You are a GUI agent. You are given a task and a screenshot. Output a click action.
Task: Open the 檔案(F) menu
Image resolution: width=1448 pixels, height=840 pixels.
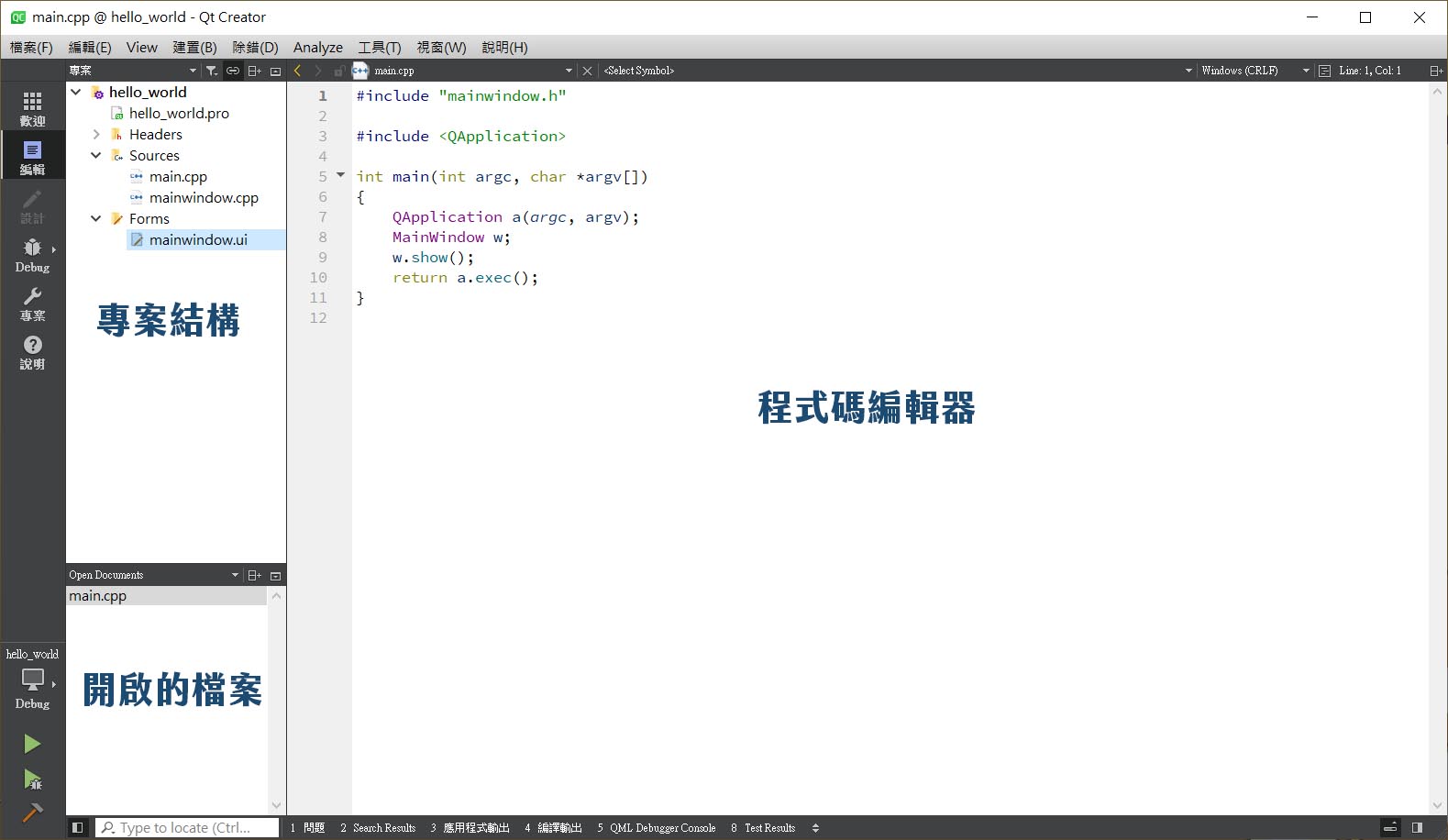[x=31, y=47]
